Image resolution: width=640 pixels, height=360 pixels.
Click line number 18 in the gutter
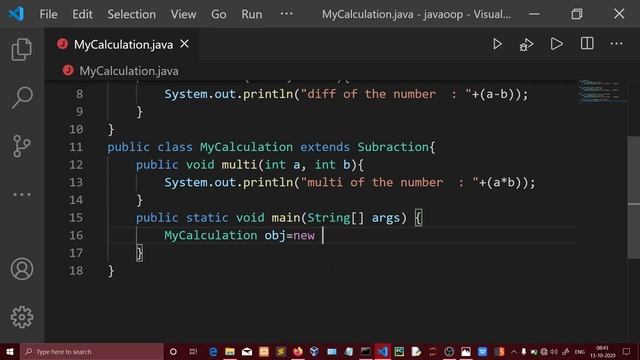(x=76, y=271)
